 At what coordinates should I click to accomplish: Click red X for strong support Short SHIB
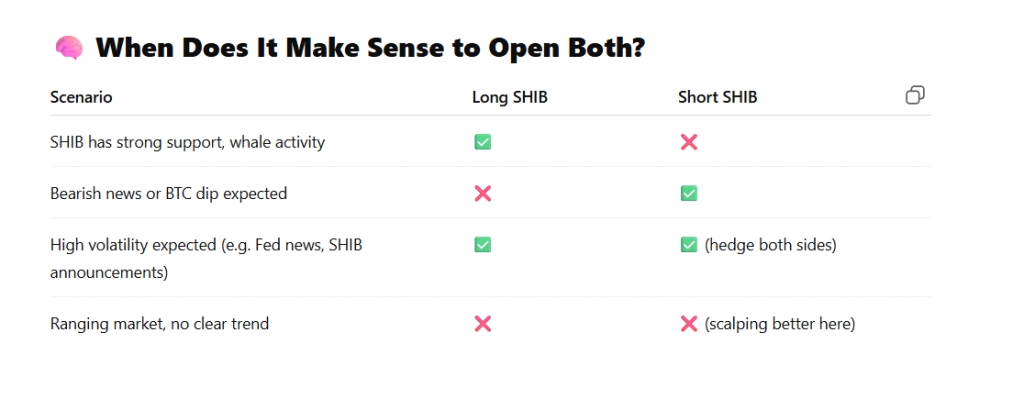688,142
